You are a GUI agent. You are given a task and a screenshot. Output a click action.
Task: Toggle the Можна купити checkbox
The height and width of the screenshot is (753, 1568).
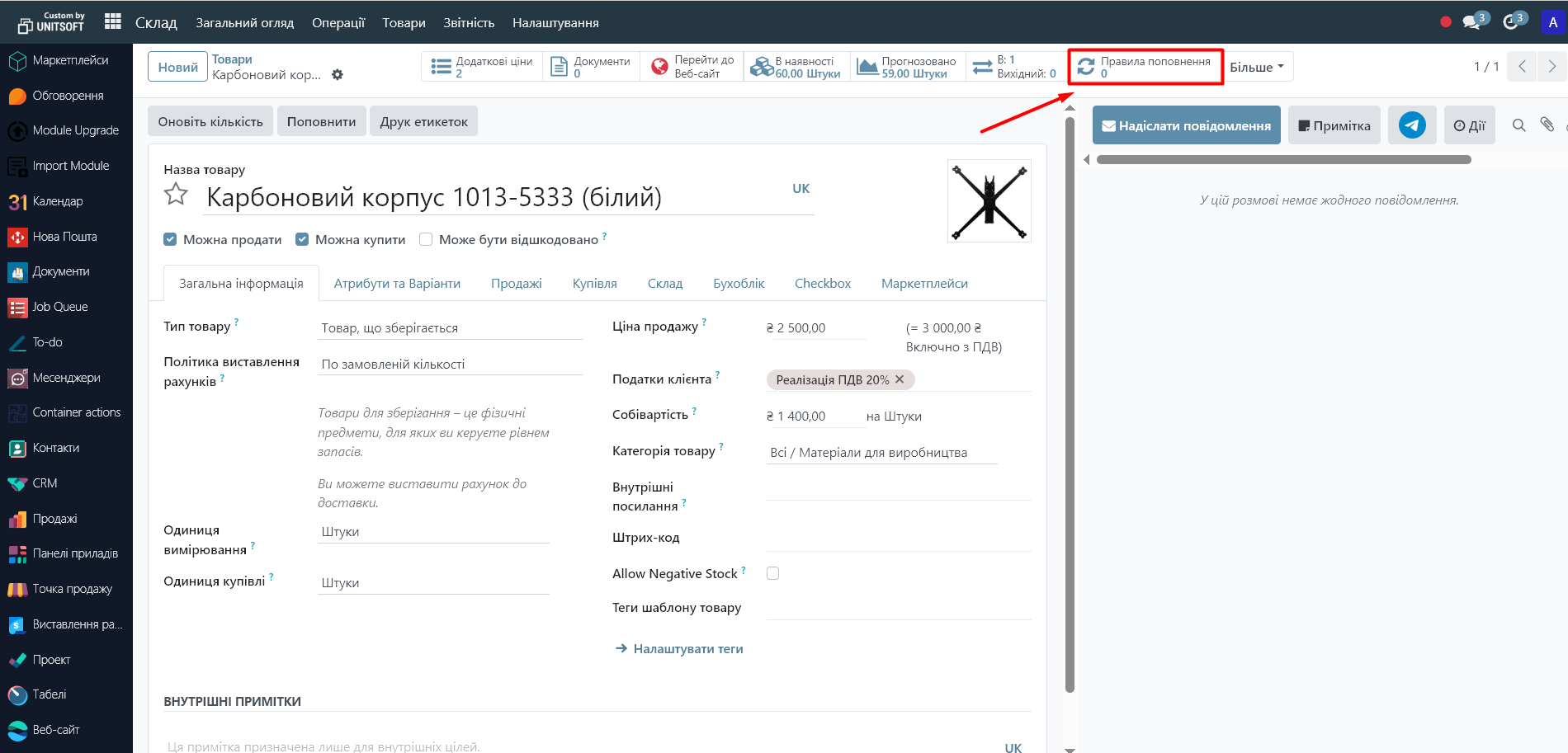pyautogui.click(x=302, y=240)
